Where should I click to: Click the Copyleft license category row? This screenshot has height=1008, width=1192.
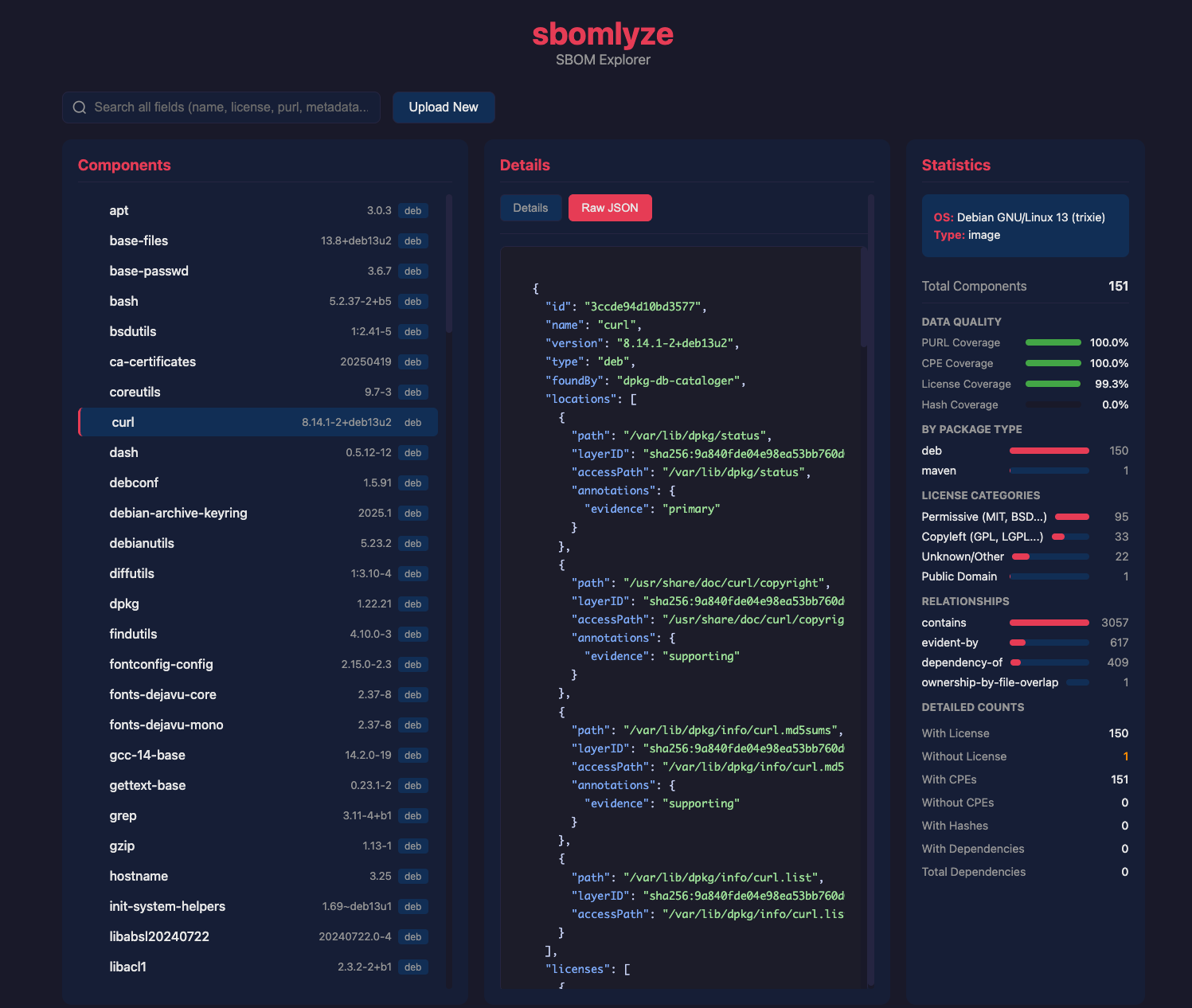[1025, 537]
